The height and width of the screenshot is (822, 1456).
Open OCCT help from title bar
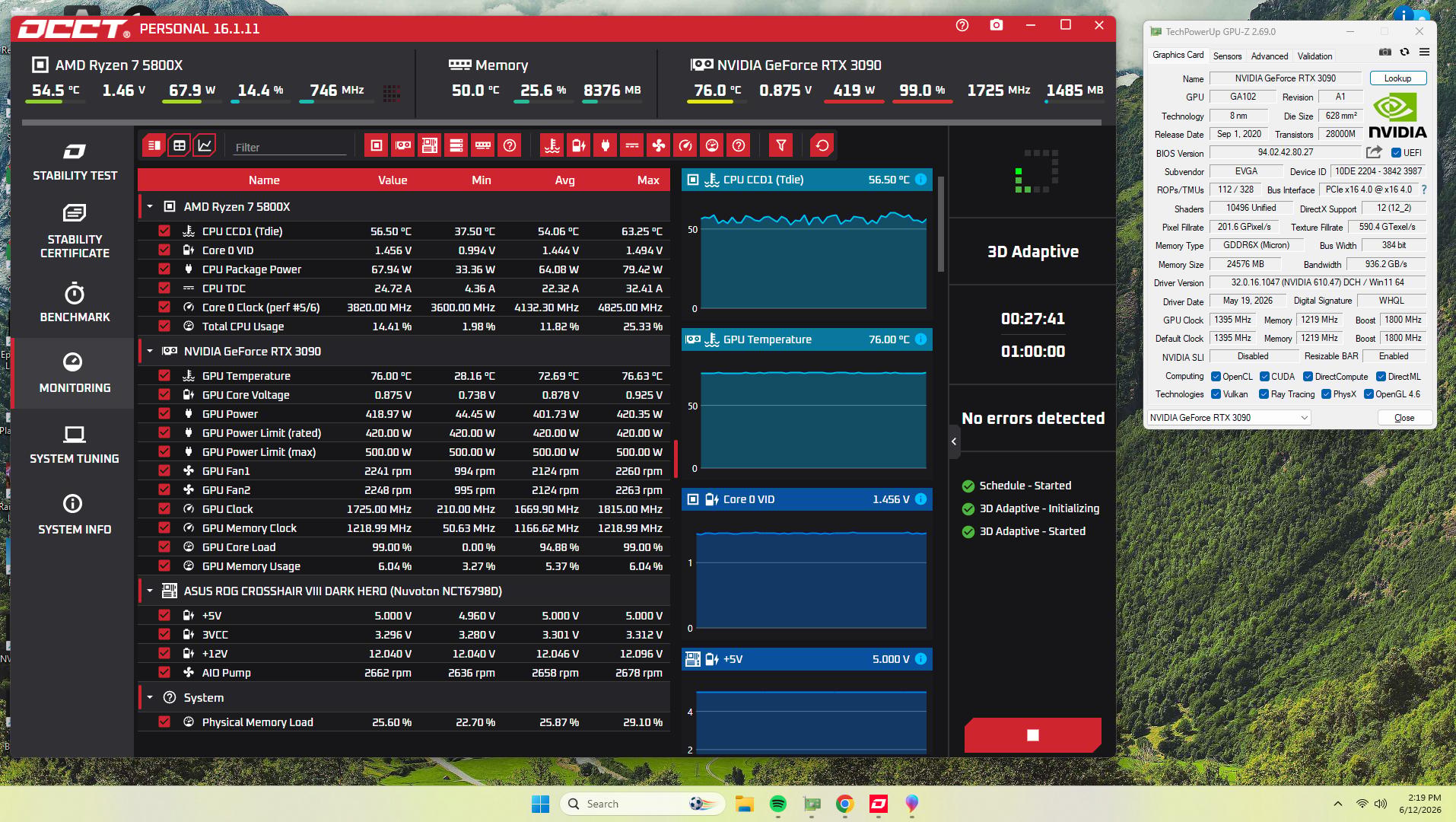[962, 25]
